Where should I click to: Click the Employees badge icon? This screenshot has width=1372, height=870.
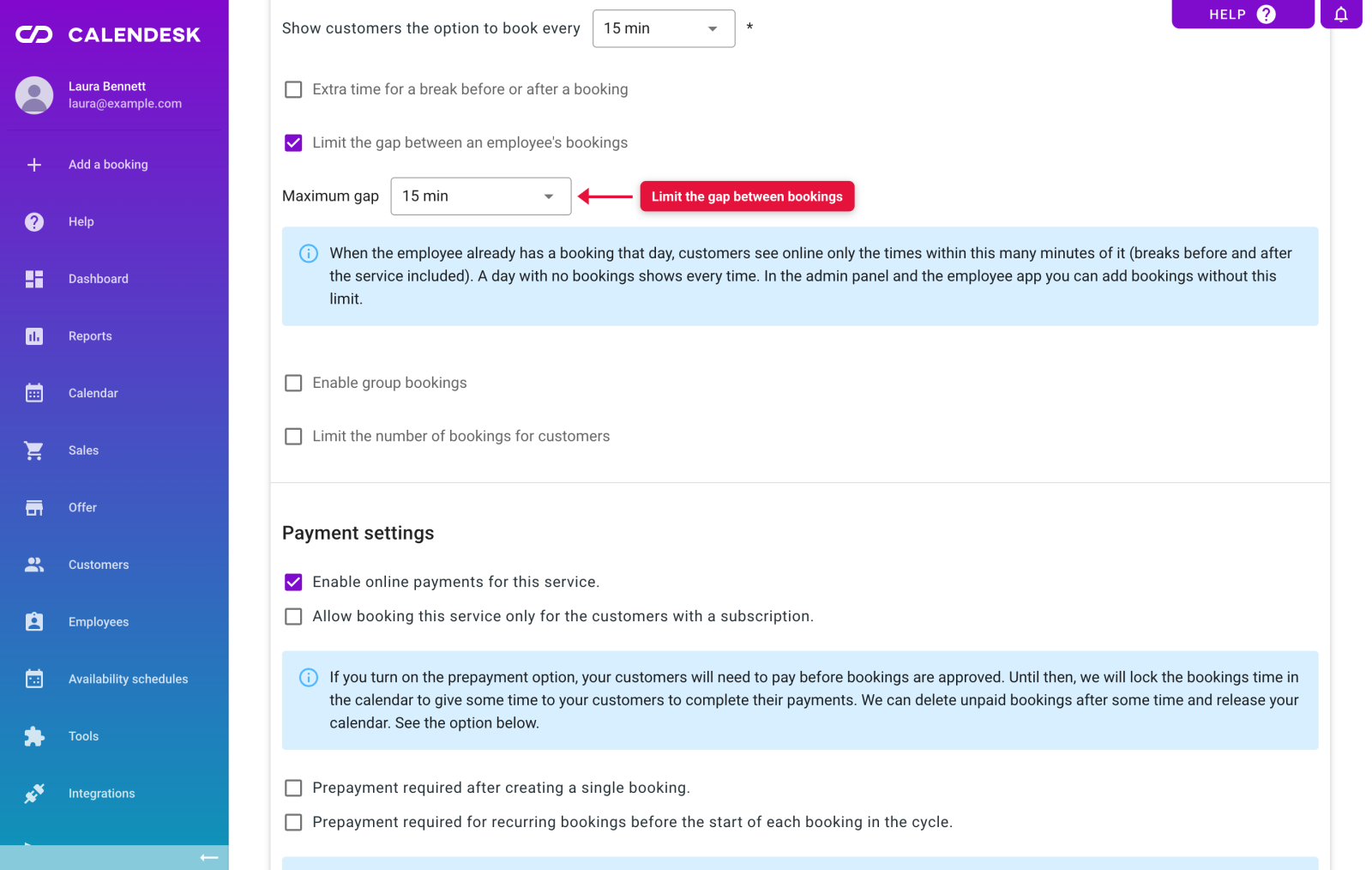tap(34, 622)
